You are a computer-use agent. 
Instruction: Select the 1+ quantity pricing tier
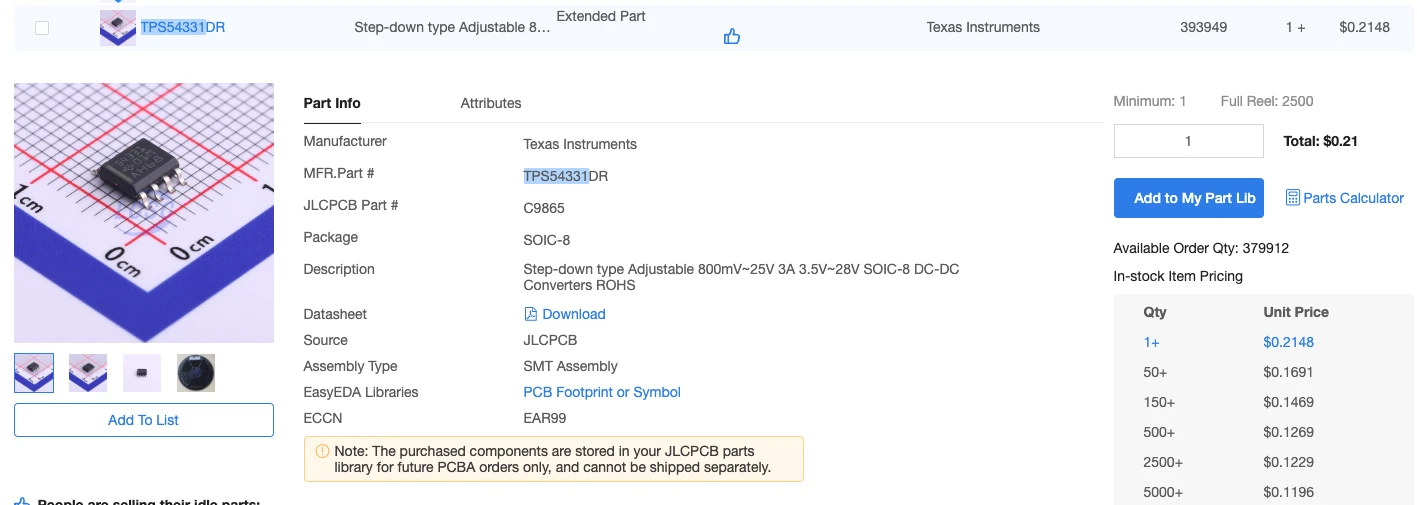tap(1152, 342)
